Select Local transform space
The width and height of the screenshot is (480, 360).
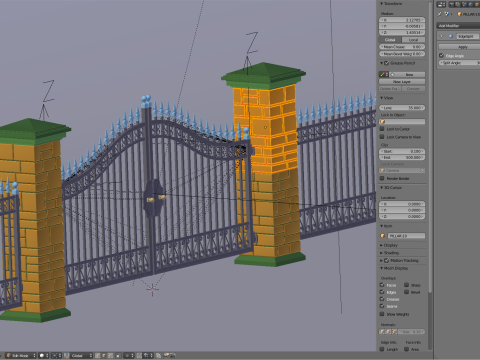[414, 40]
